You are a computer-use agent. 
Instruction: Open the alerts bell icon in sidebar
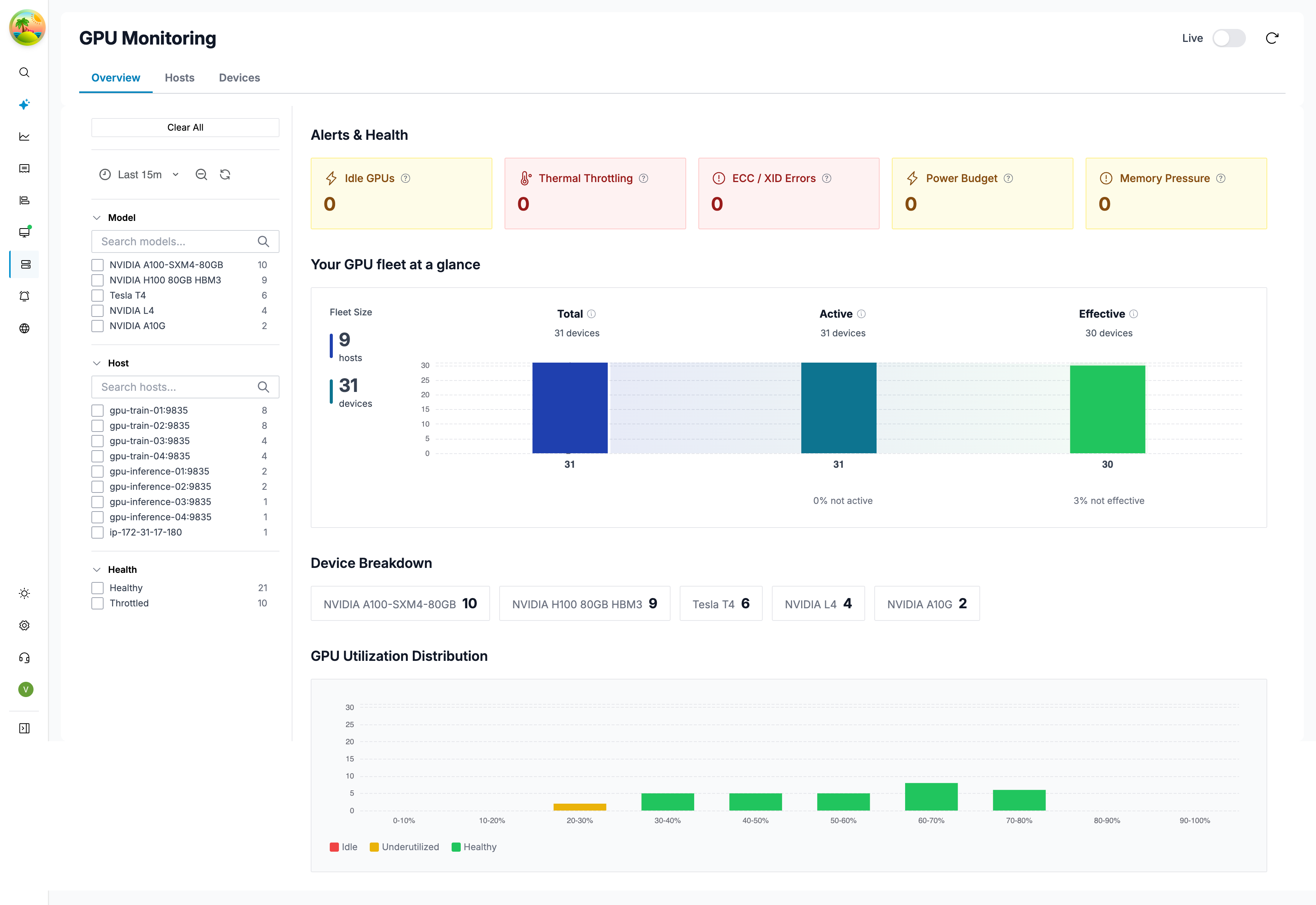click(24, 296)
